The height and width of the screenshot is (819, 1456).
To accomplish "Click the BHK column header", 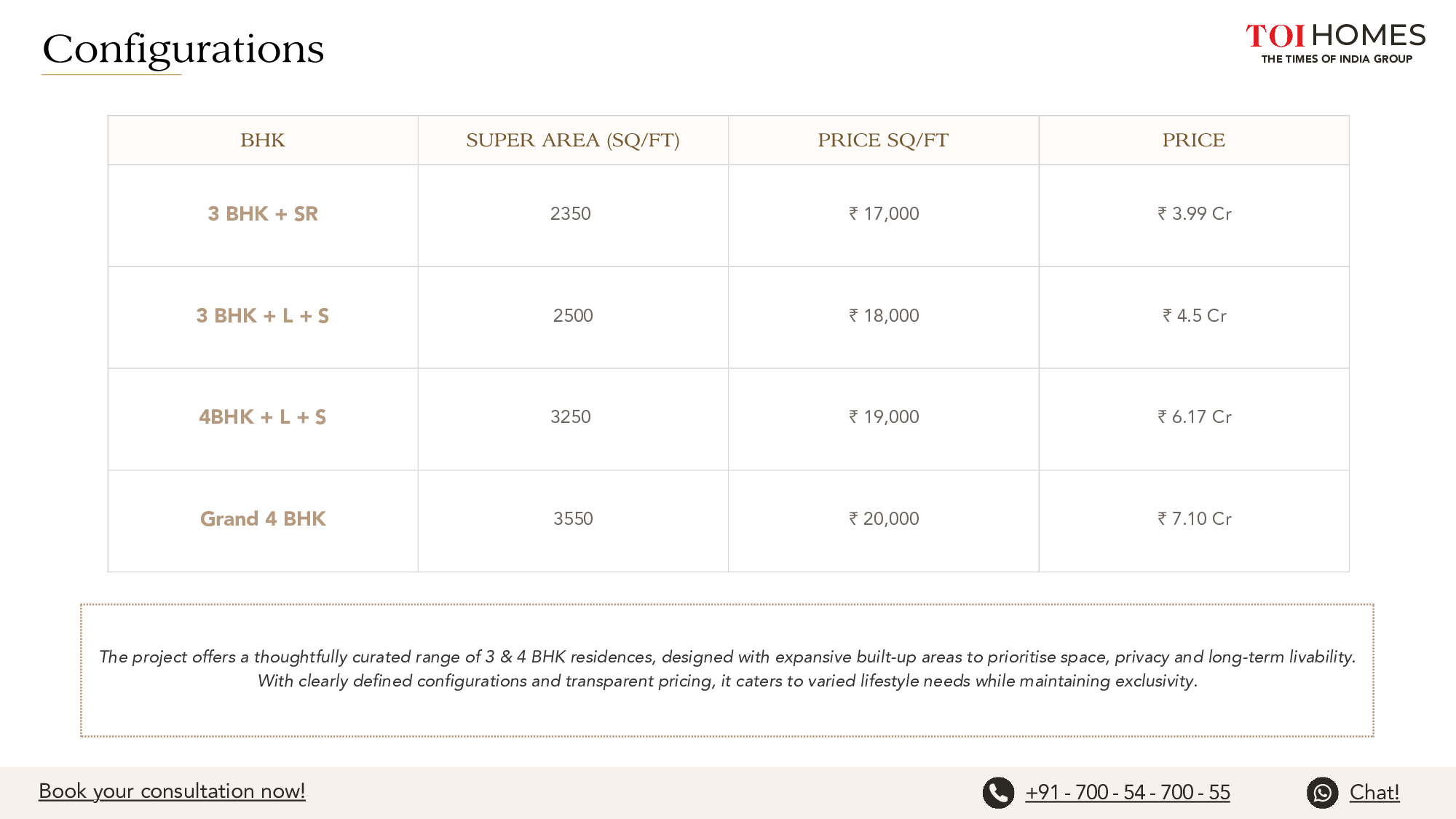I will [x=263, y=140].
